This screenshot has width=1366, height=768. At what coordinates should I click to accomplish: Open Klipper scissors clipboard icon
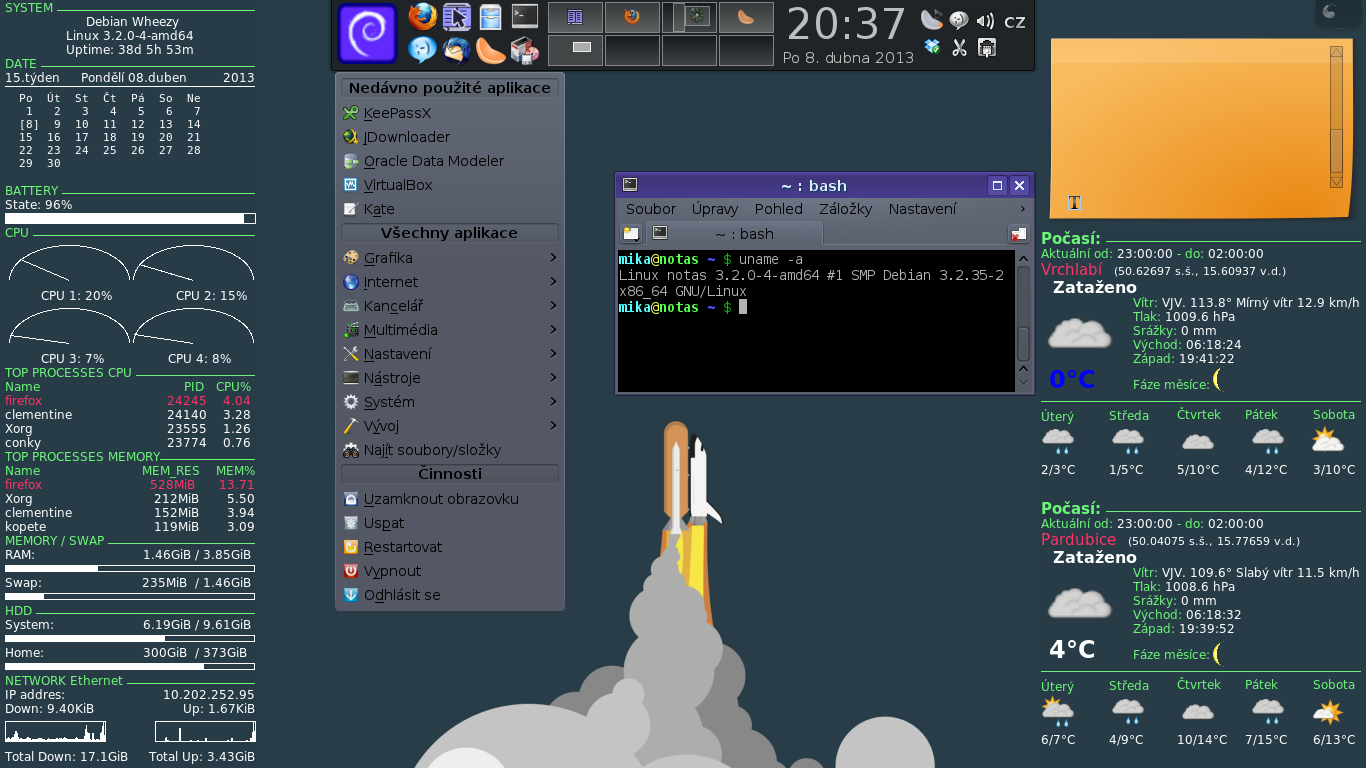coord(959,47)
